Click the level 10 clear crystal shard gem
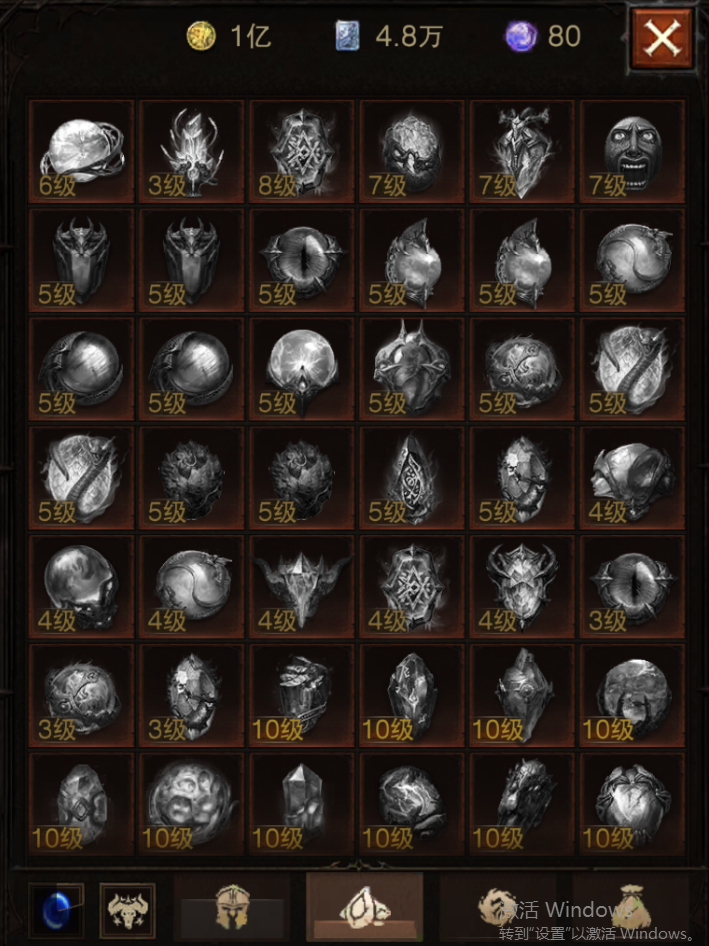The image size is (709, 946). point(302,804)
